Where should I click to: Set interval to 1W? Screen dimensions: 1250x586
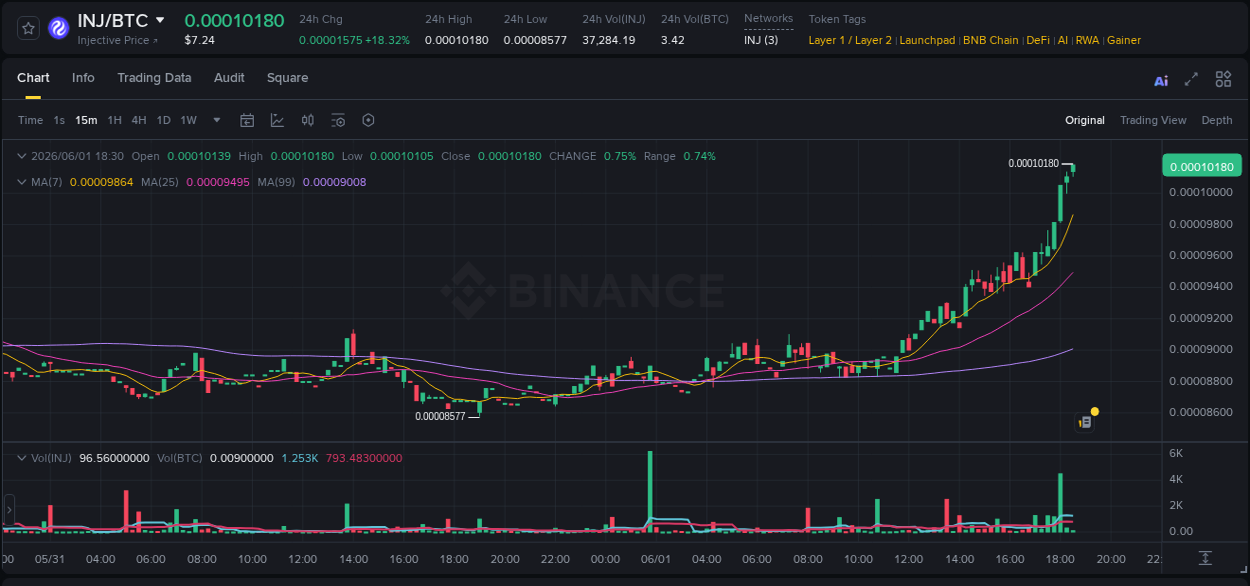(x=188, y=120)
